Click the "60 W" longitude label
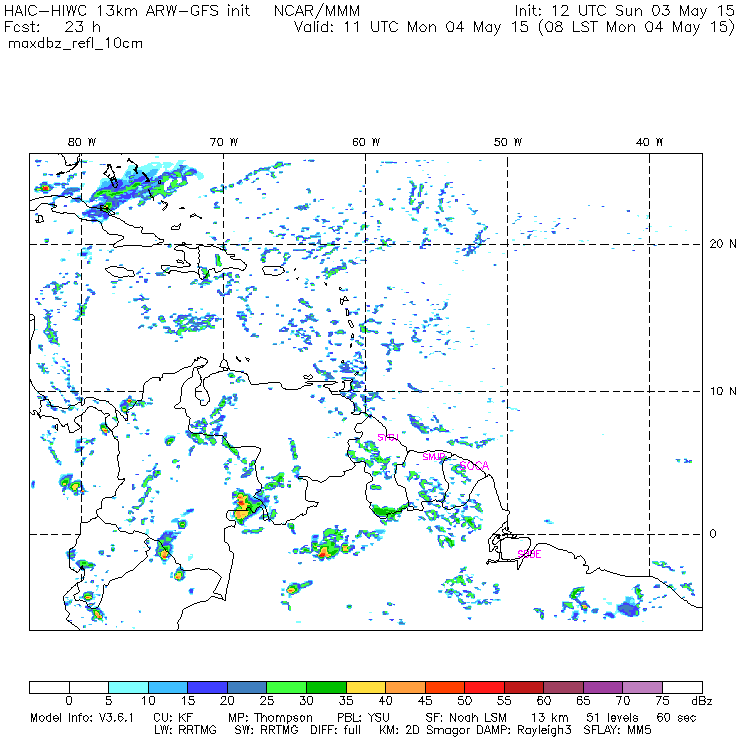The height and width of the screenshot is (740, 740). pyautogui.click(x=366, y=142)
